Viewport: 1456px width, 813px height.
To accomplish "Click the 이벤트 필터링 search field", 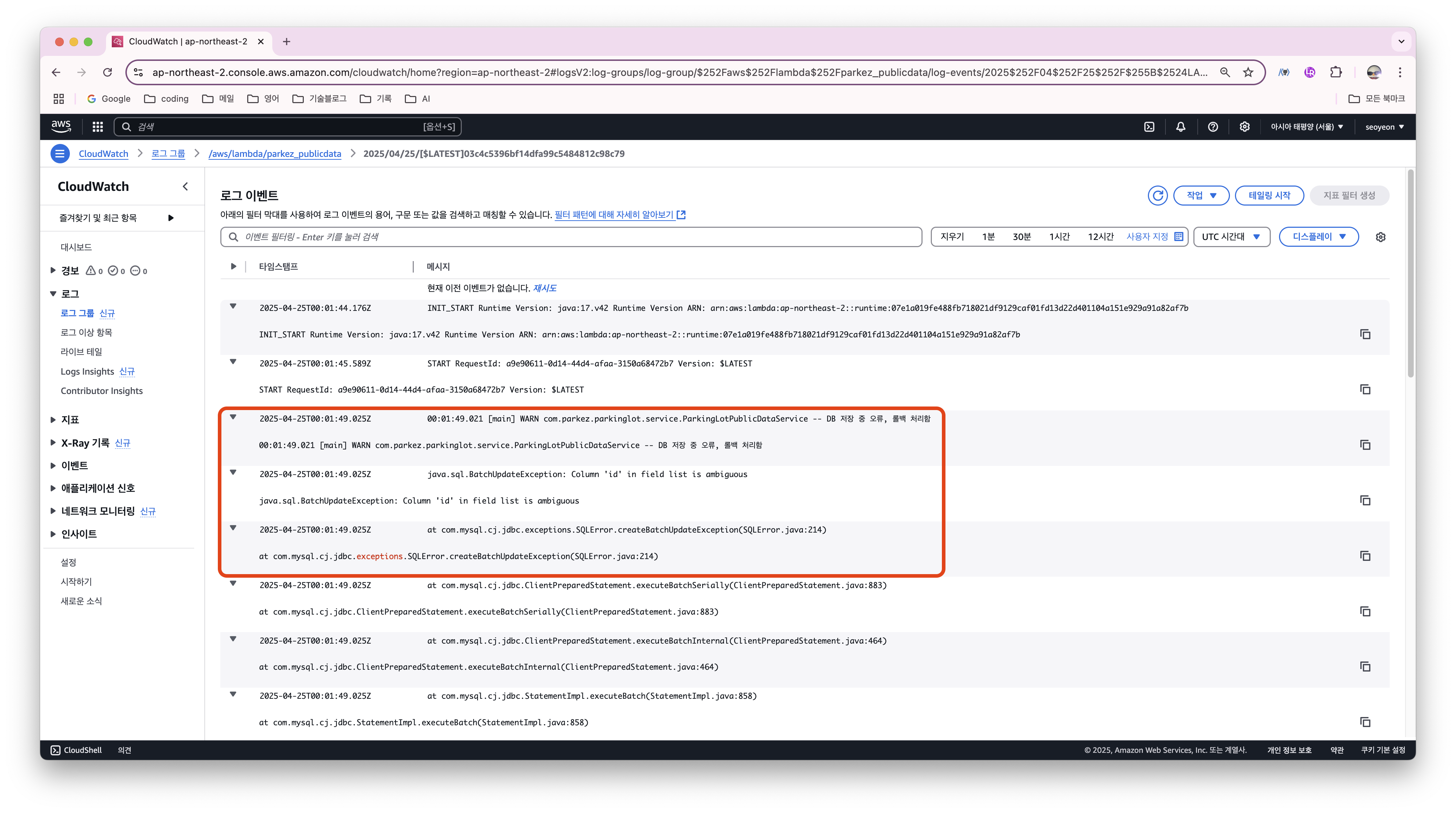I will pyautogui.click(x=571, y=237).
